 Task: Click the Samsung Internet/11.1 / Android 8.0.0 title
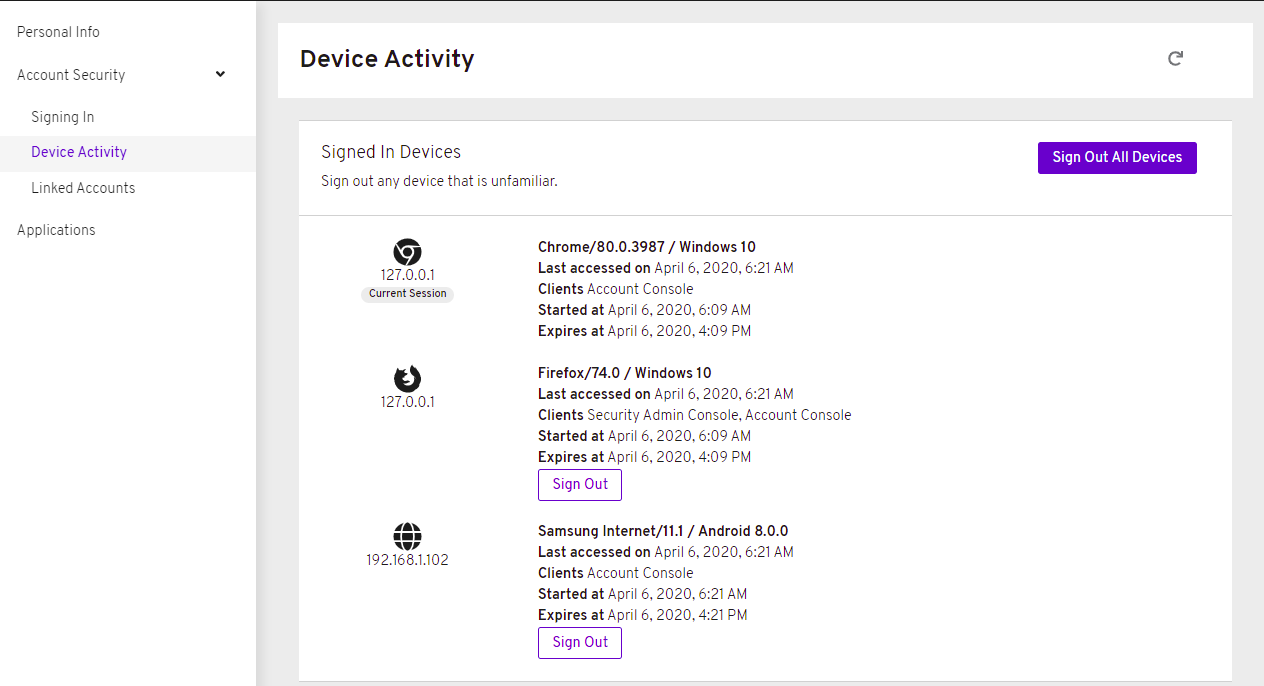point(663,531)
